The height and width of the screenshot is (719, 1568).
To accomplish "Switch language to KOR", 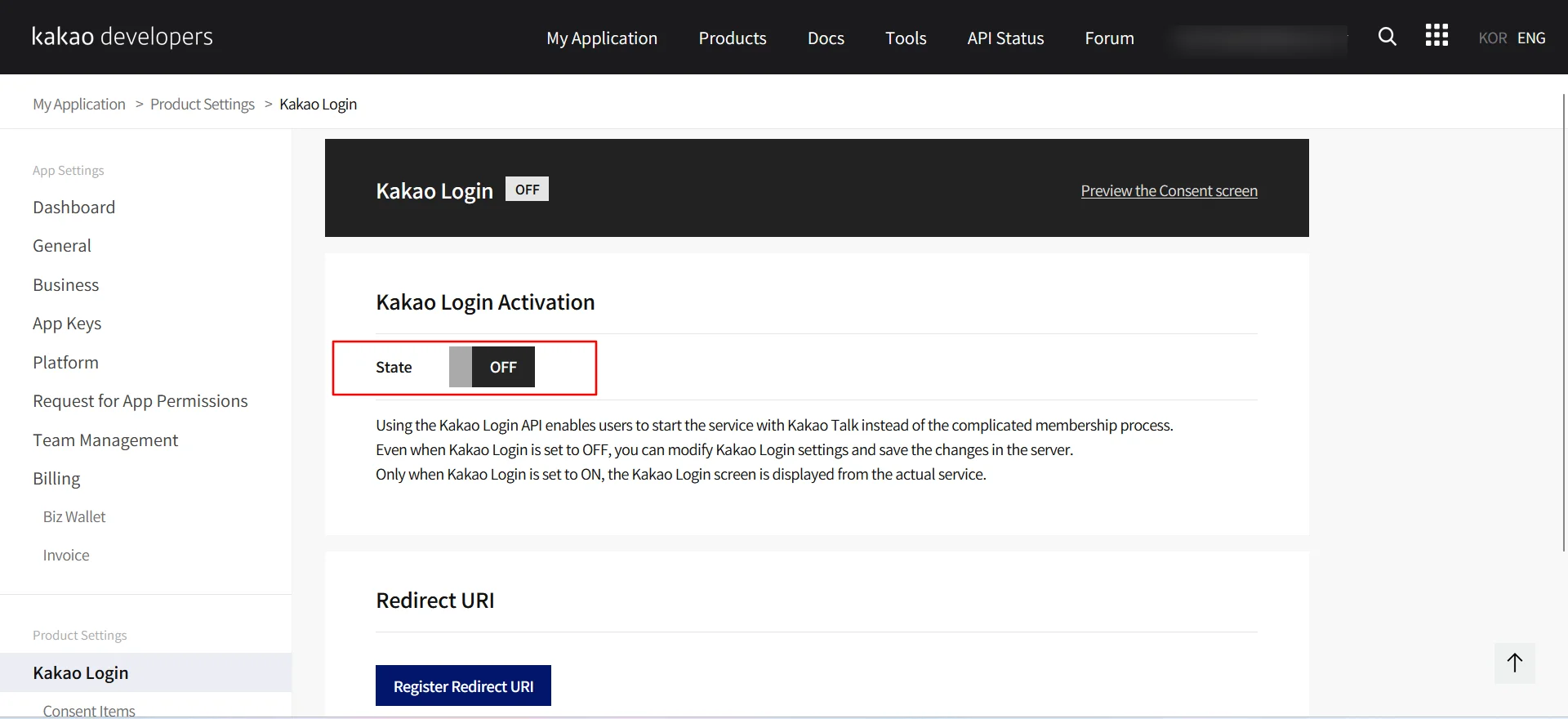I will coord(1492,38).
